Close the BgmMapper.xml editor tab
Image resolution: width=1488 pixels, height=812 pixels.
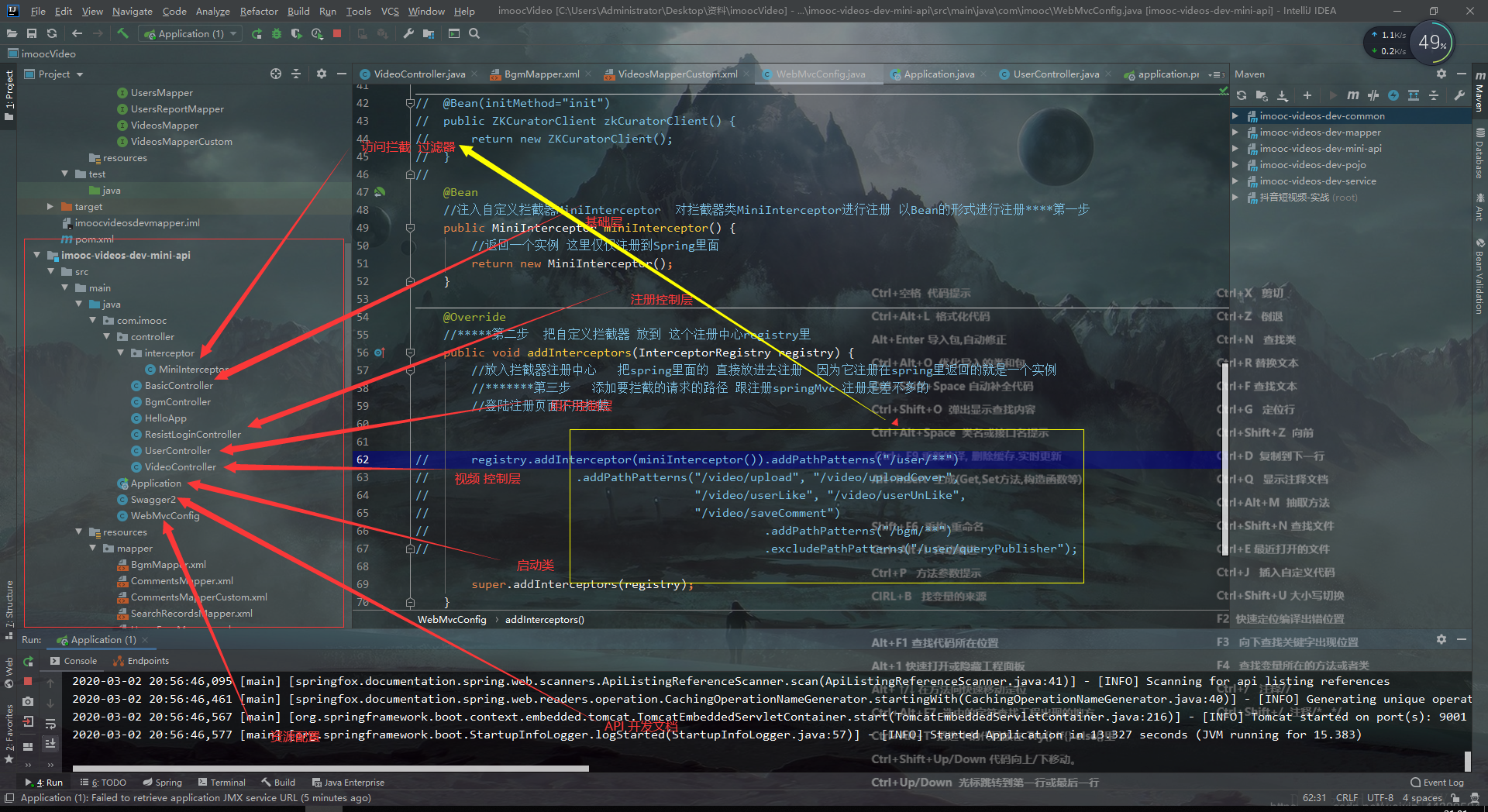588,74
